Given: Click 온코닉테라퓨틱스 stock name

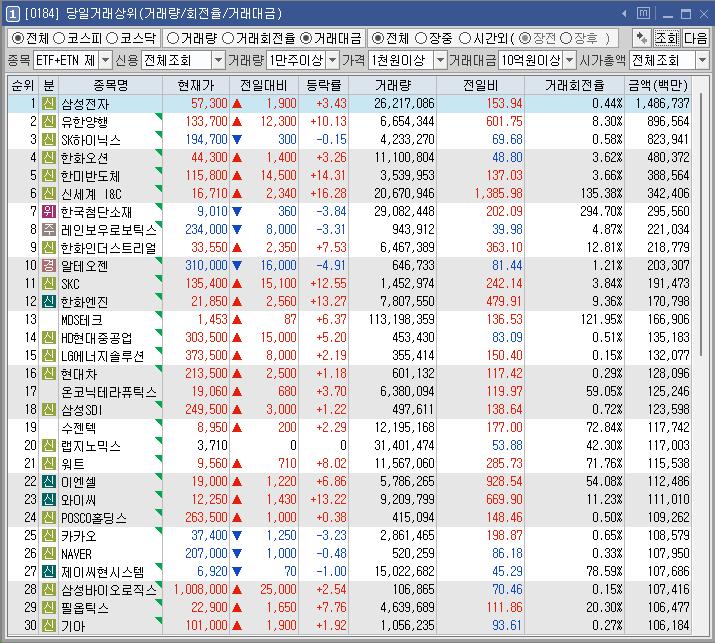Looking at the screenshot, I should click(109, 392).
